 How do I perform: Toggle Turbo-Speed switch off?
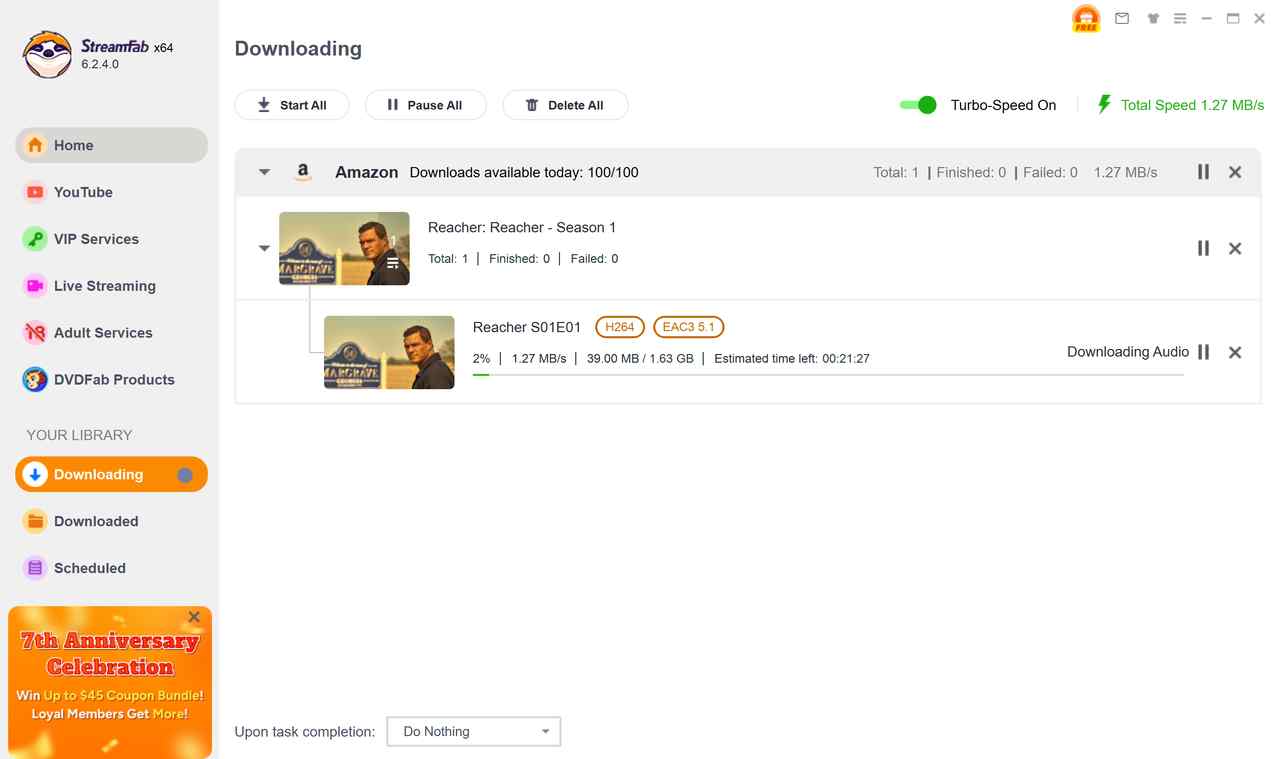click(918, 105)
